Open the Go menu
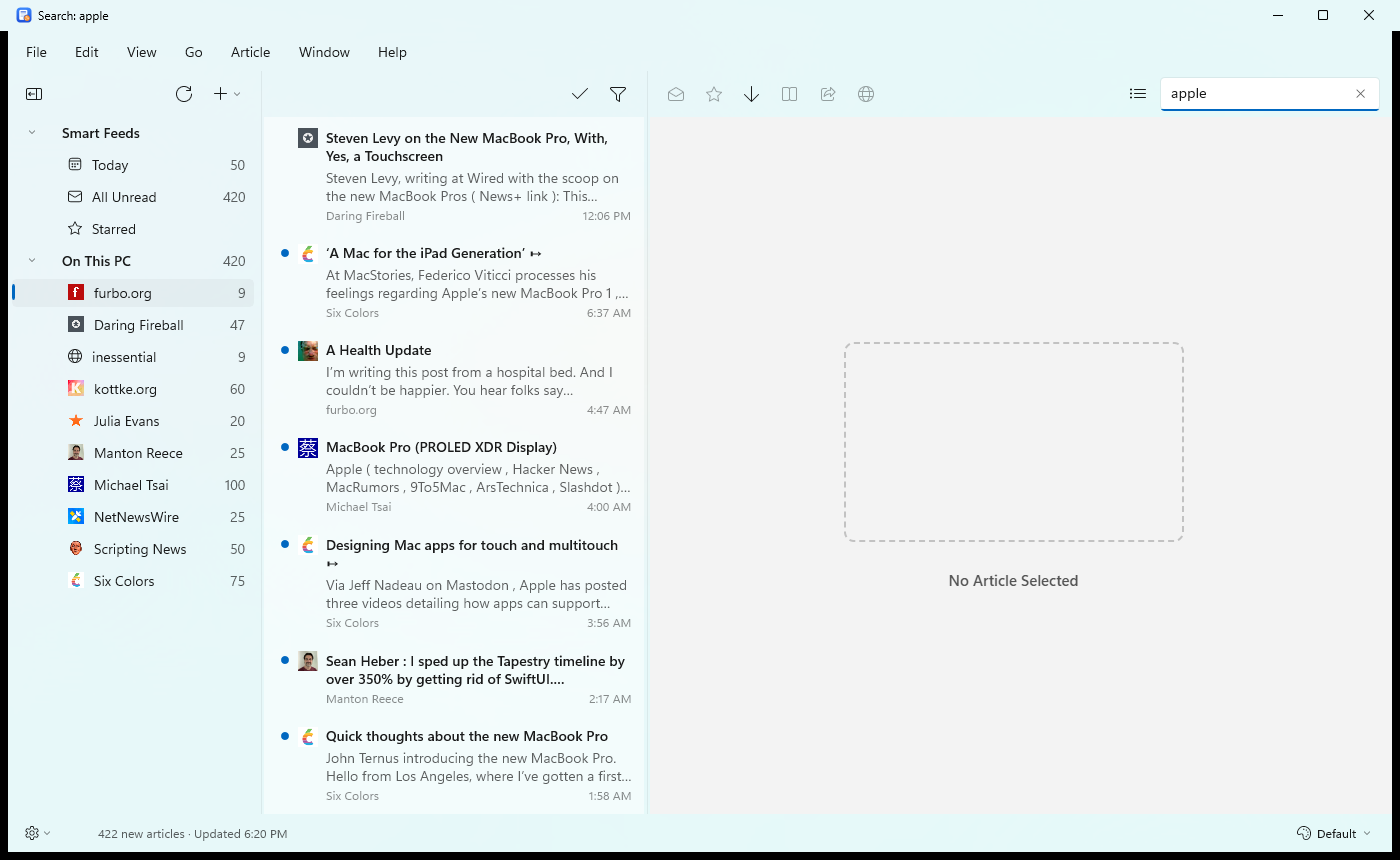The image size is (1400, 860). [194, 52]
